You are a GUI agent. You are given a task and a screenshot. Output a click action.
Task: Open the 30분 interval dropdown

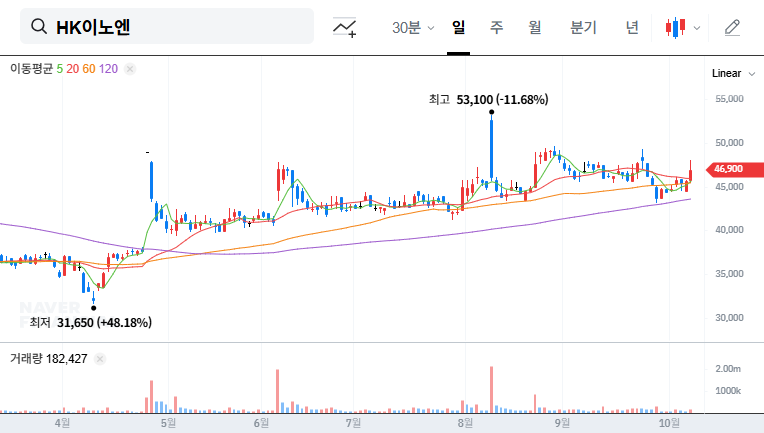(413, 27)
